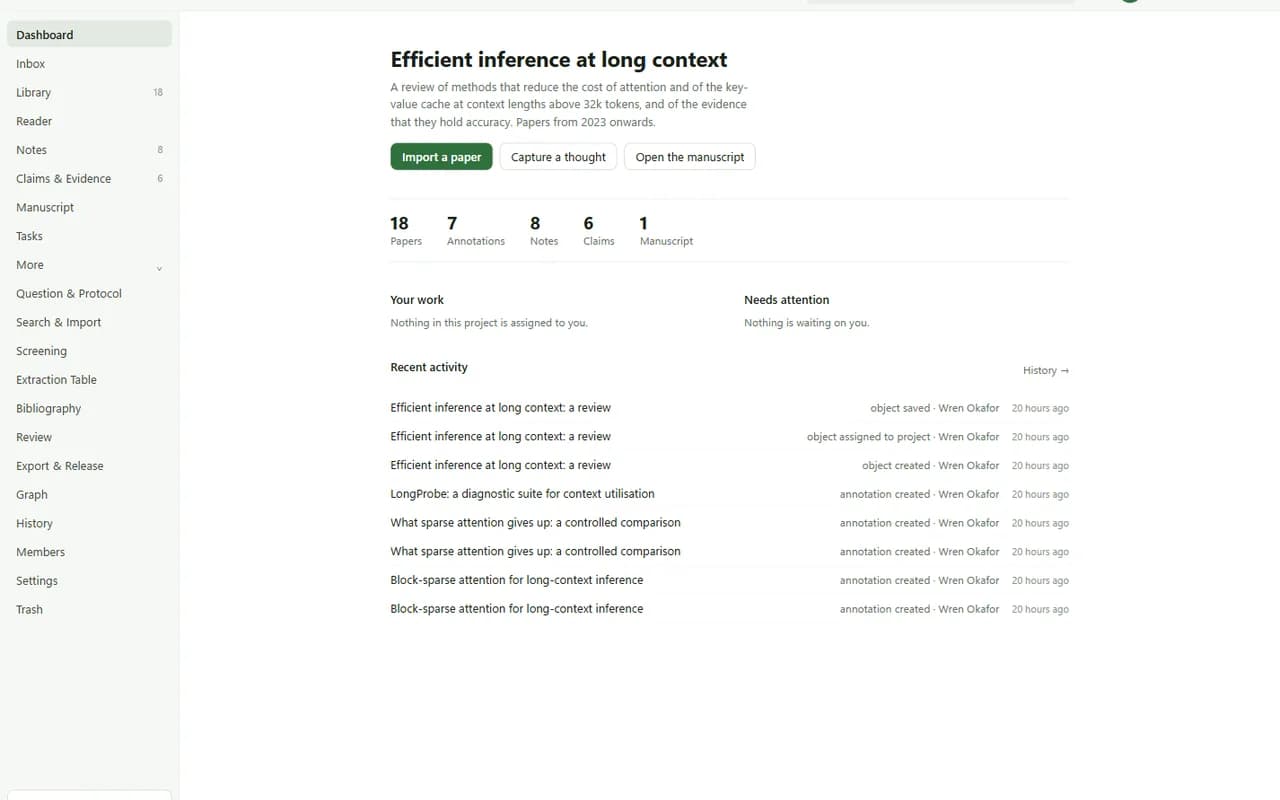Follow the History arrow link beside Recent activity

pos(1046,371)
